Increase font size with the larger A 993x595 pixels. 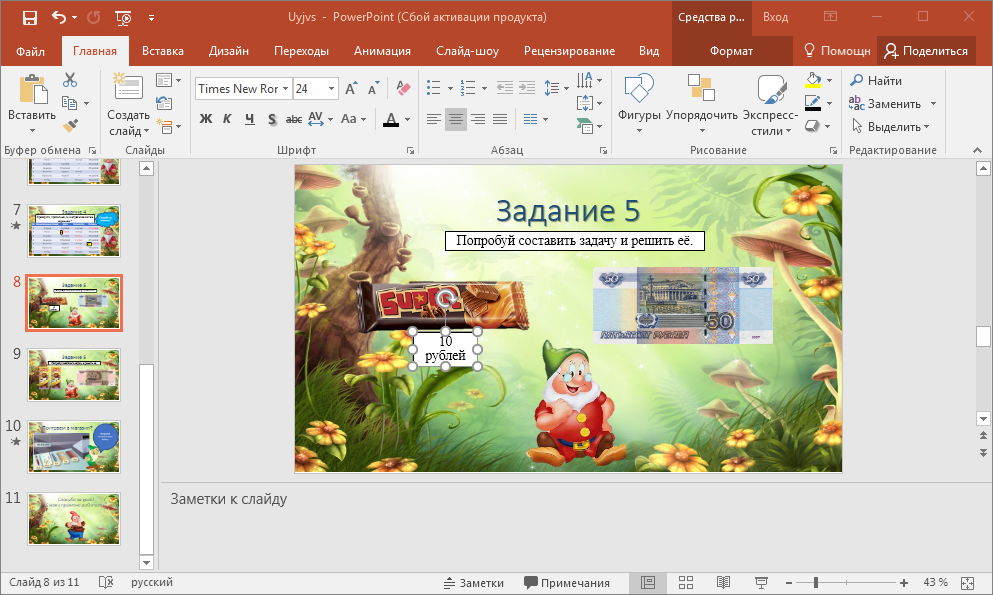351,89
